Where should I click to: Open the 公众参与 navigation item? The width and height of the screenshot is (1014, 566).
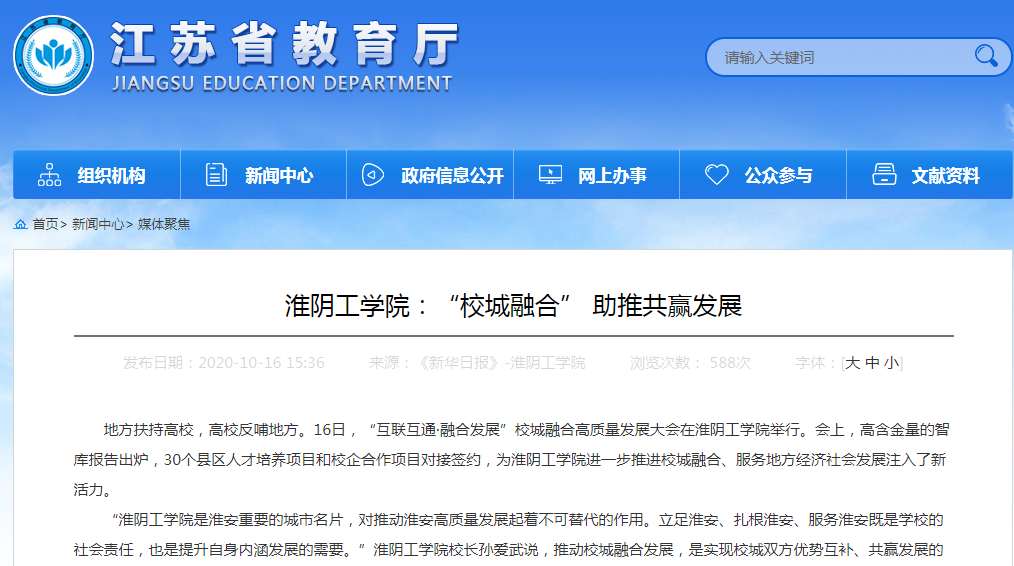[778, 176]
